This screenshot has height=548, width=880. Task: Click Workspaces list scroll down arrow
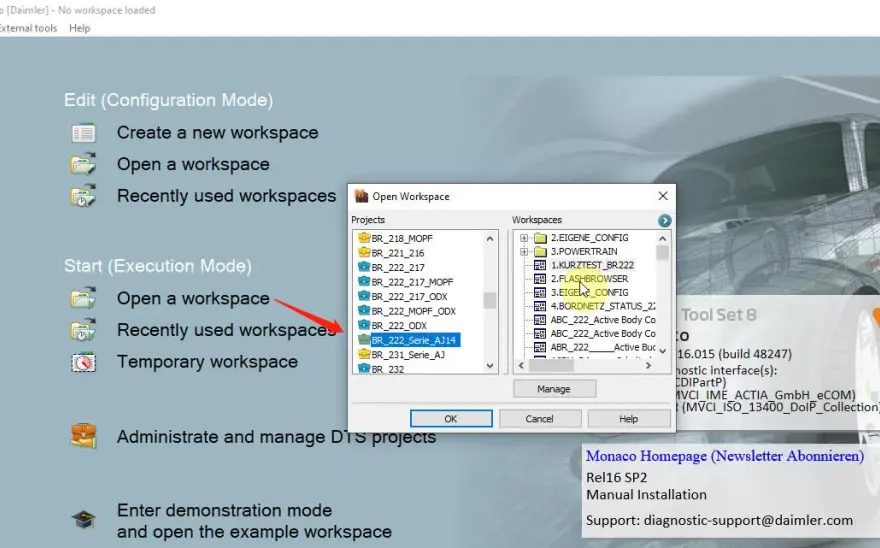pos(662,351)
